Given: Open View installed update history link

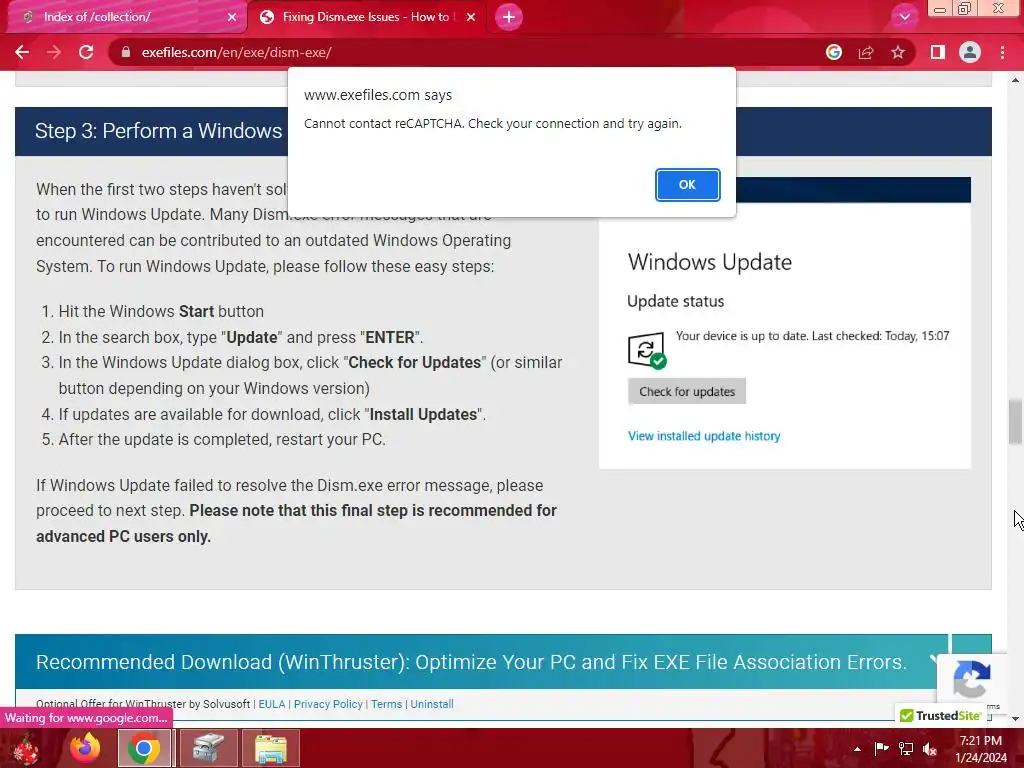Looking at the screenshot, I should [x=704, y=436].
